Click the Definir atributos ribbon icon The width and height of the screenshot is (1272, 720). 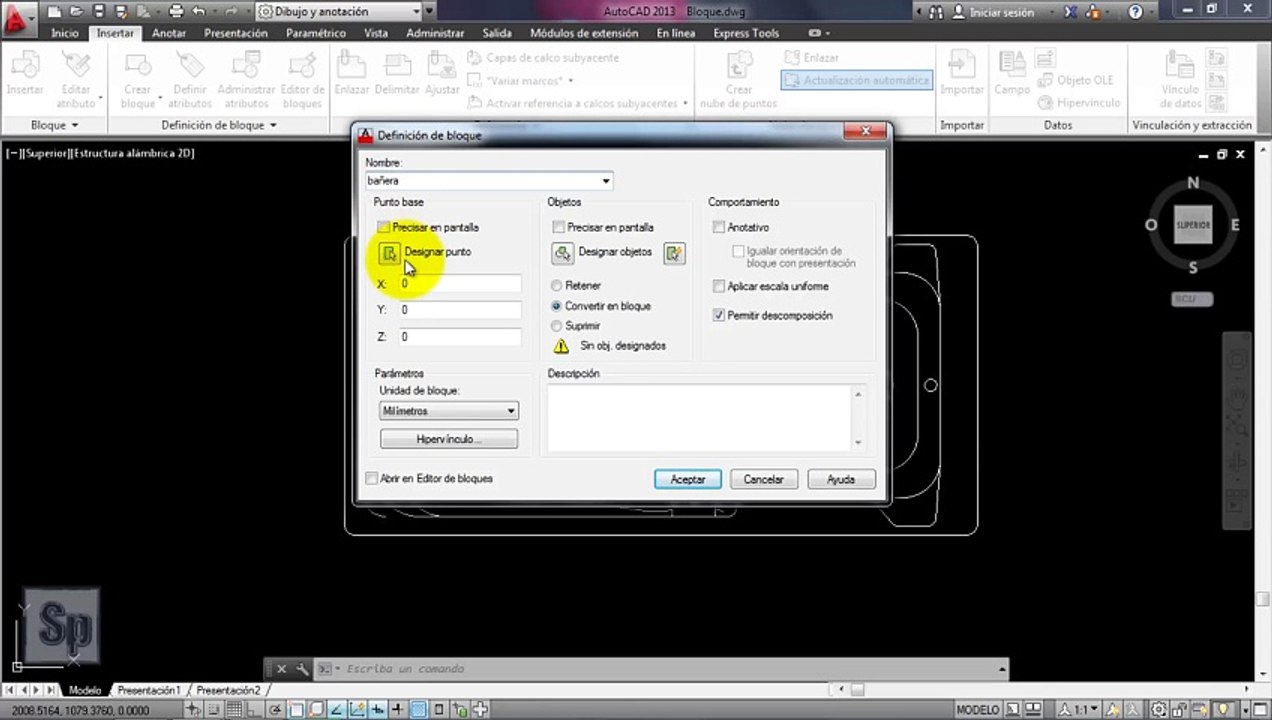(189, 66)
